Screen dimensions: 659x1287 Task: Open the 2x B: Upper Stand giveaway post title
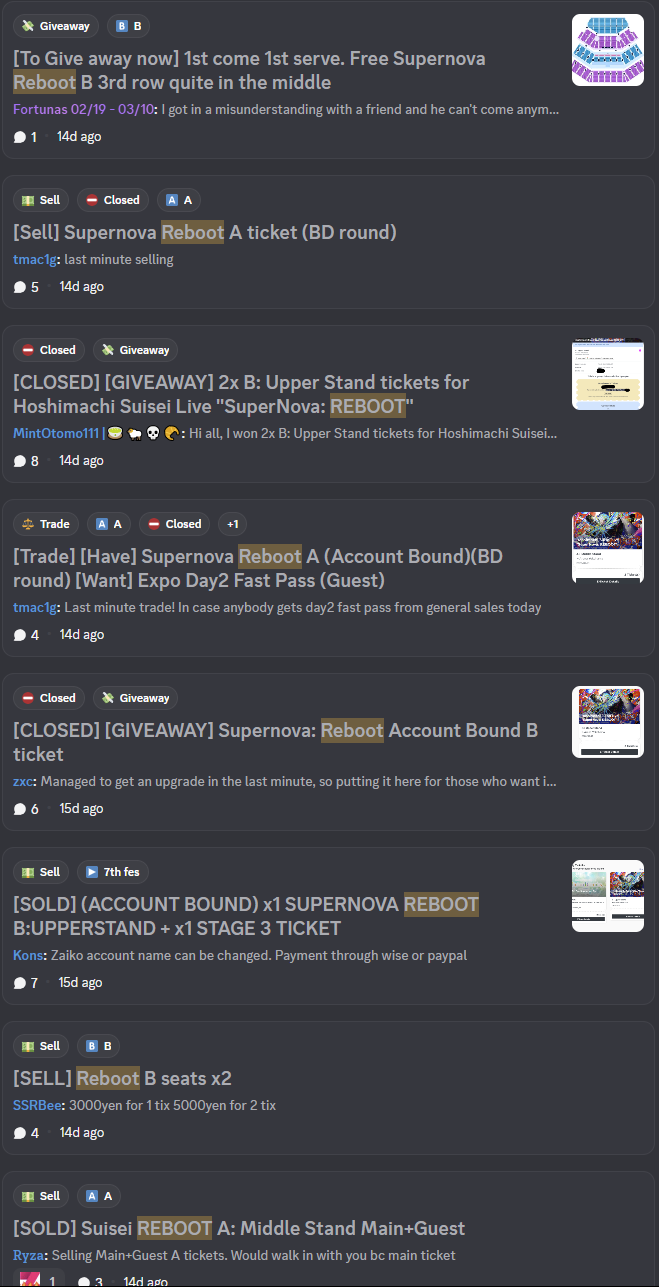point(240,394)
